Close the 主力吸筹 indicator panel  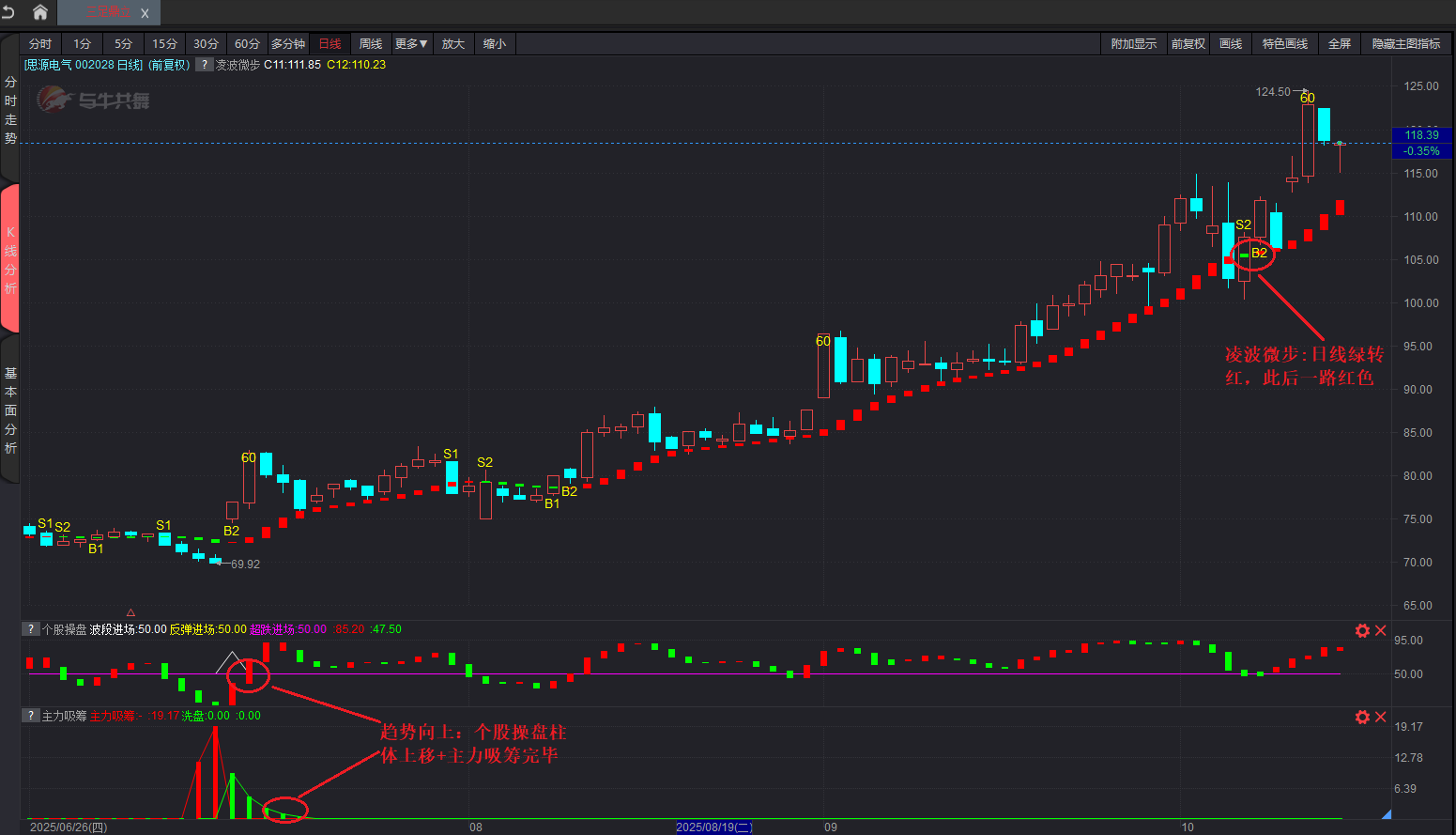tap(1381, 718)
